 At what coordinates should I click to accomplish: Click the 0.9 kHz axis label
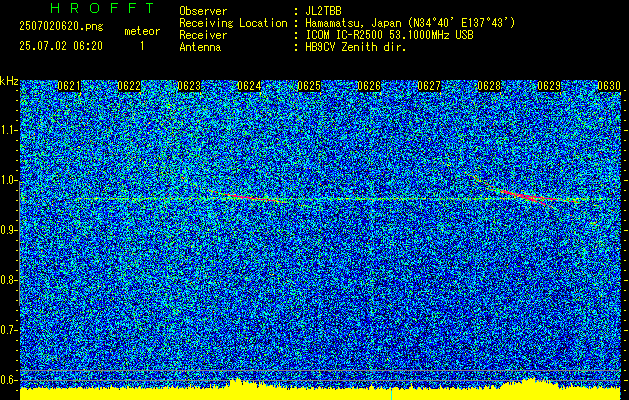coord(9,230)
